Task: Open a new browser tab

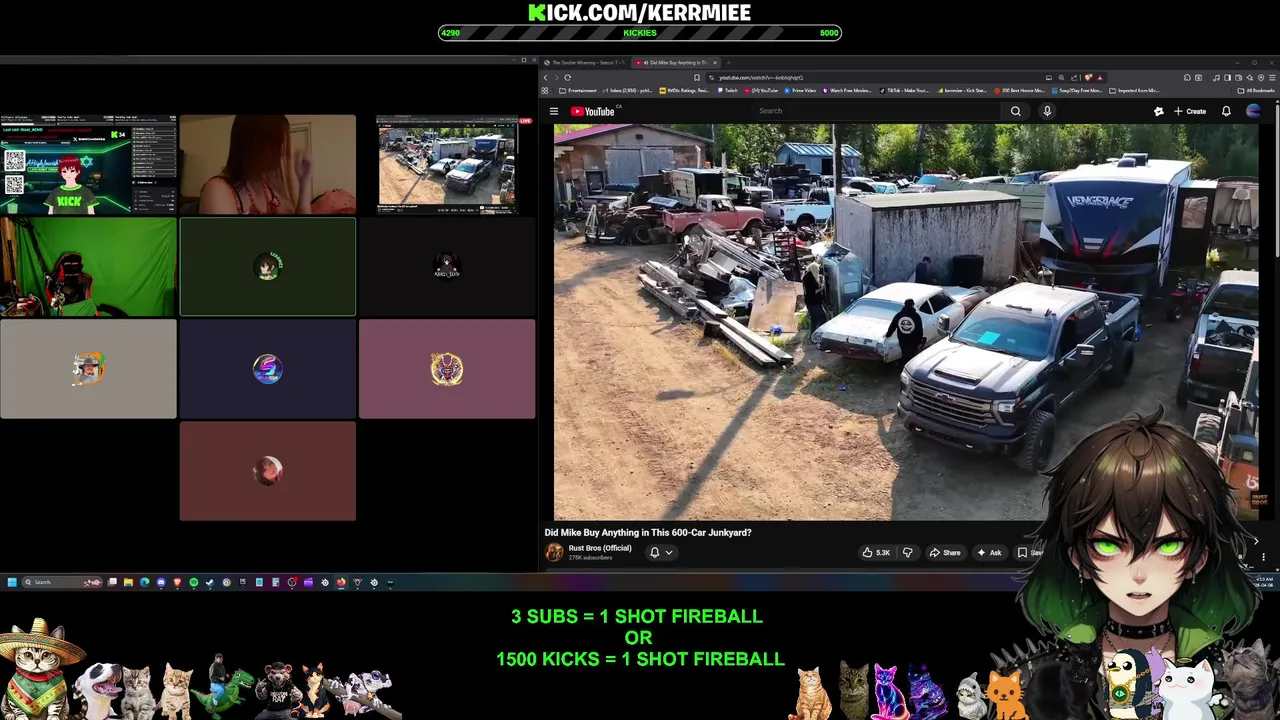Action: pos(729,62)
